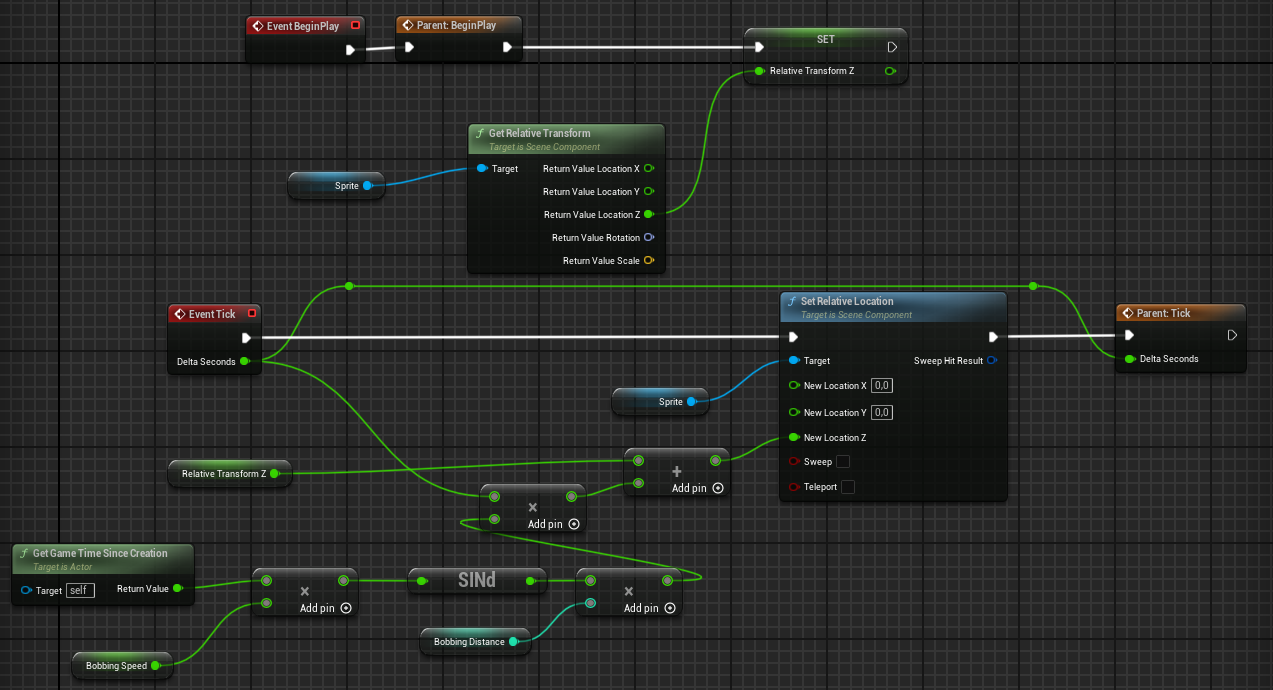Click the Event BeginPlay red delegate pin
The height and width of the screenshot is (690, 1273).
click(x=355, y=26)
